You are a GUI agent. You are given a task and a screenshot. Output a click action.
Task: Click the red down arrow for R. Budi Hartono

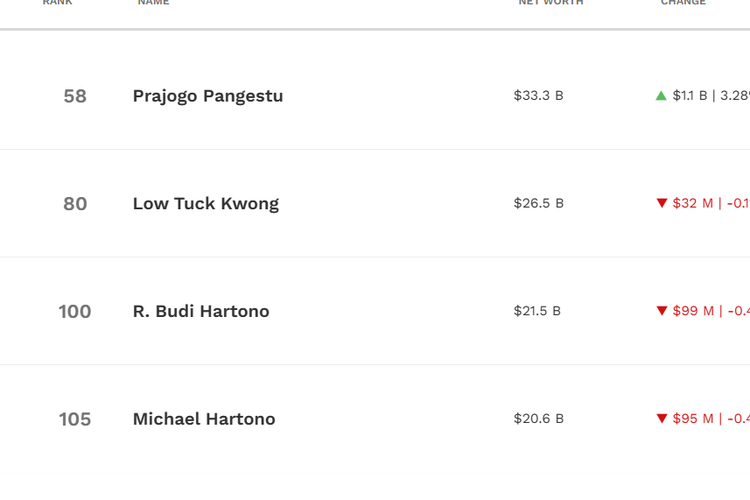(661, 311)
